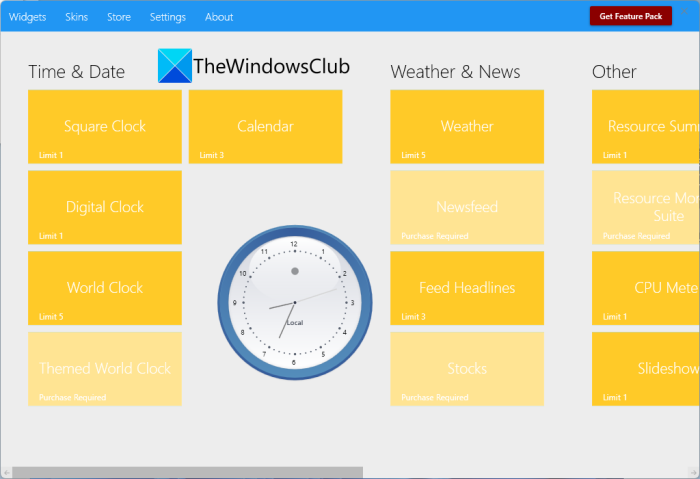Viewport: 700px width, 479px height.
Task: Open the Skins menu
Action: (x=76, y=17)
